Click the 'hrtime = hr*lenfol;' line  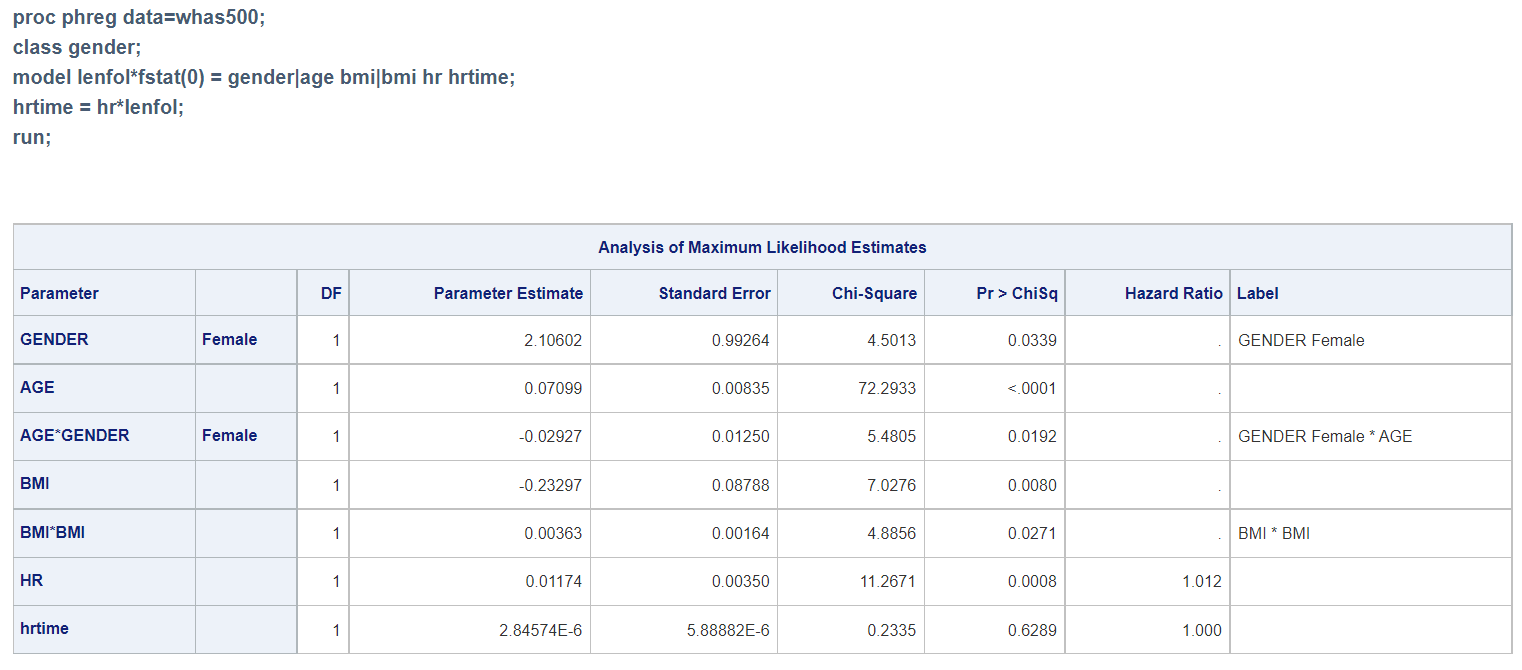coord(99,107)
